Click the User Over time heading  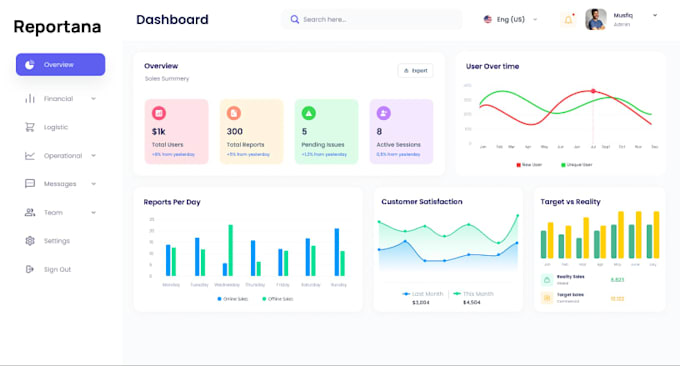[x=492, y=66]
